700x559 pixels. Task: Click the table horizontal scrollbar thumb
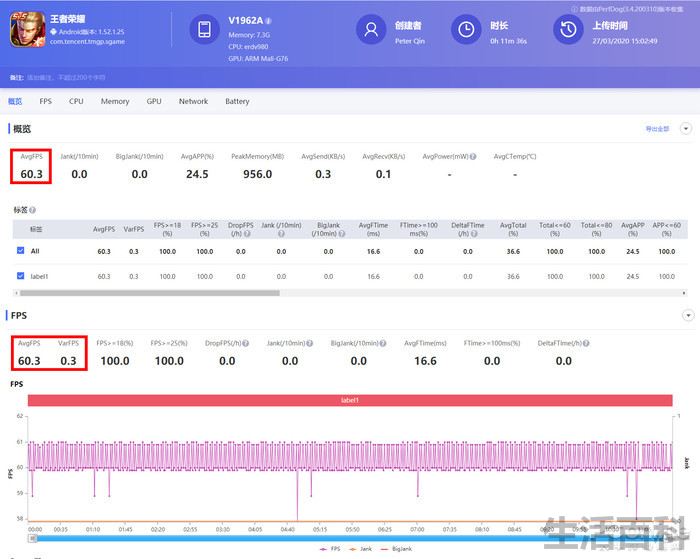coord(150,293)
